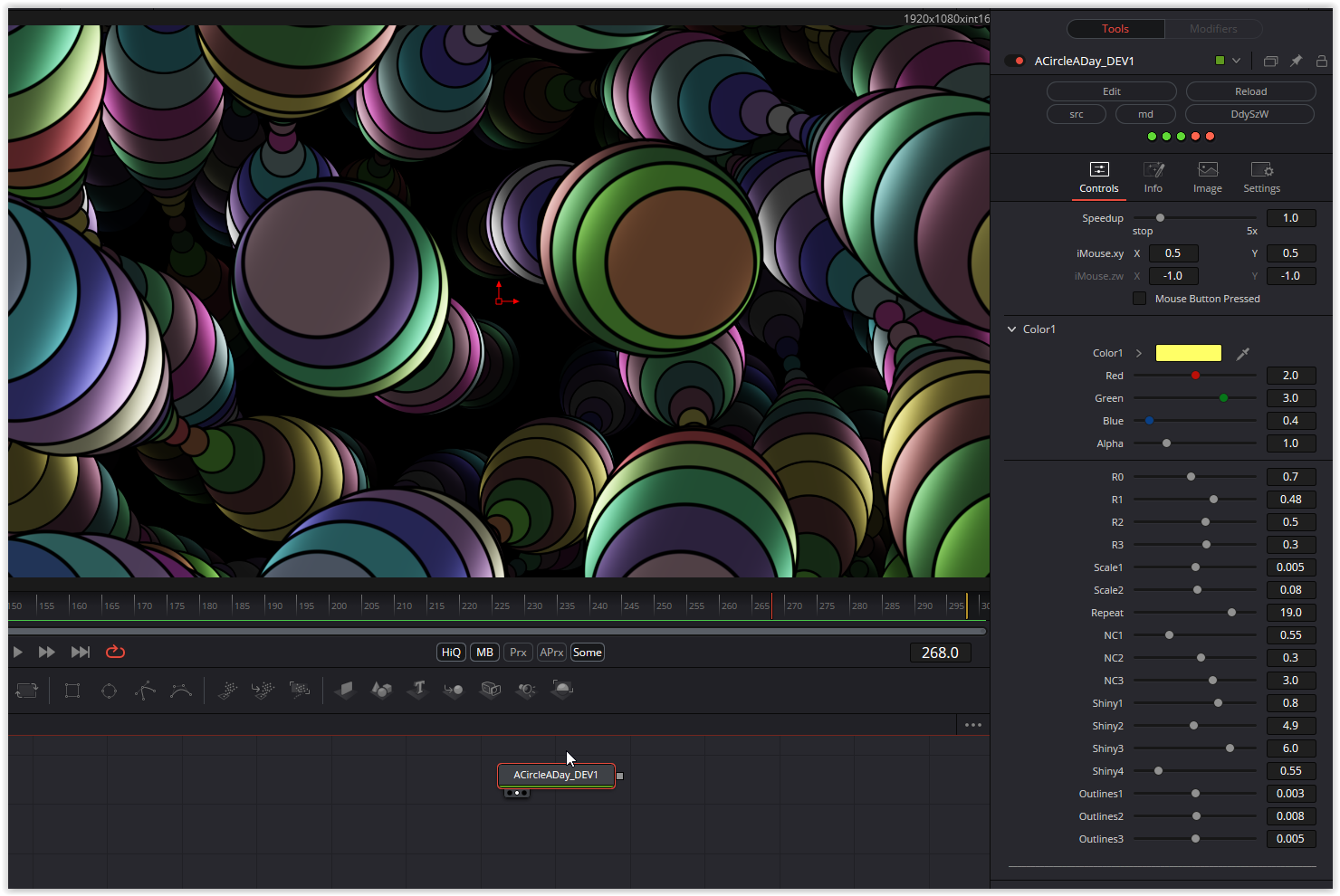Click the Reload button
Image resolution: width=1340 pixels, height=896 pixels.
tap(1250, 91)
